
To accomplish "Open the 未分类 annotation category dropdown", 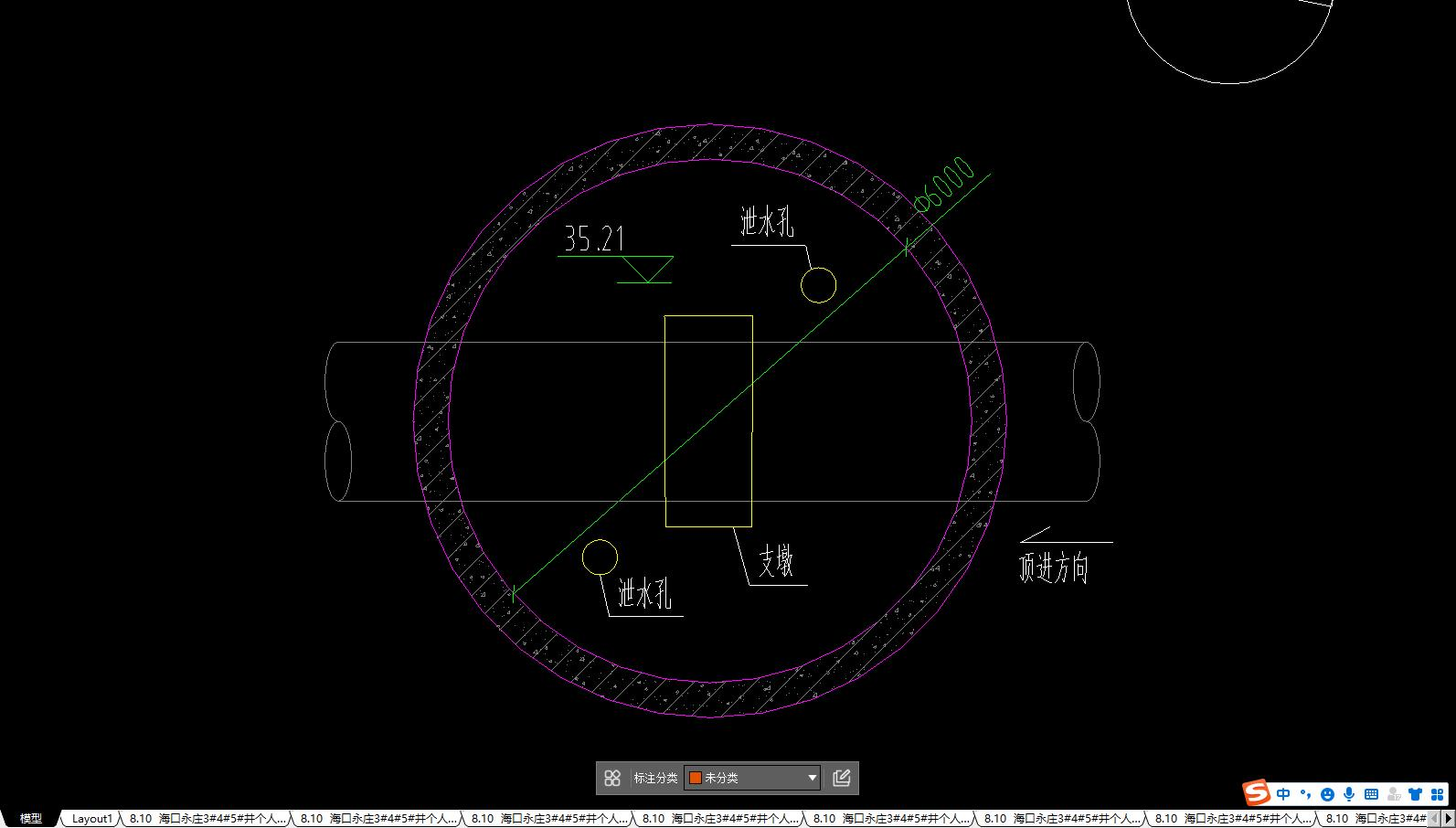I will tap(752, 778).
